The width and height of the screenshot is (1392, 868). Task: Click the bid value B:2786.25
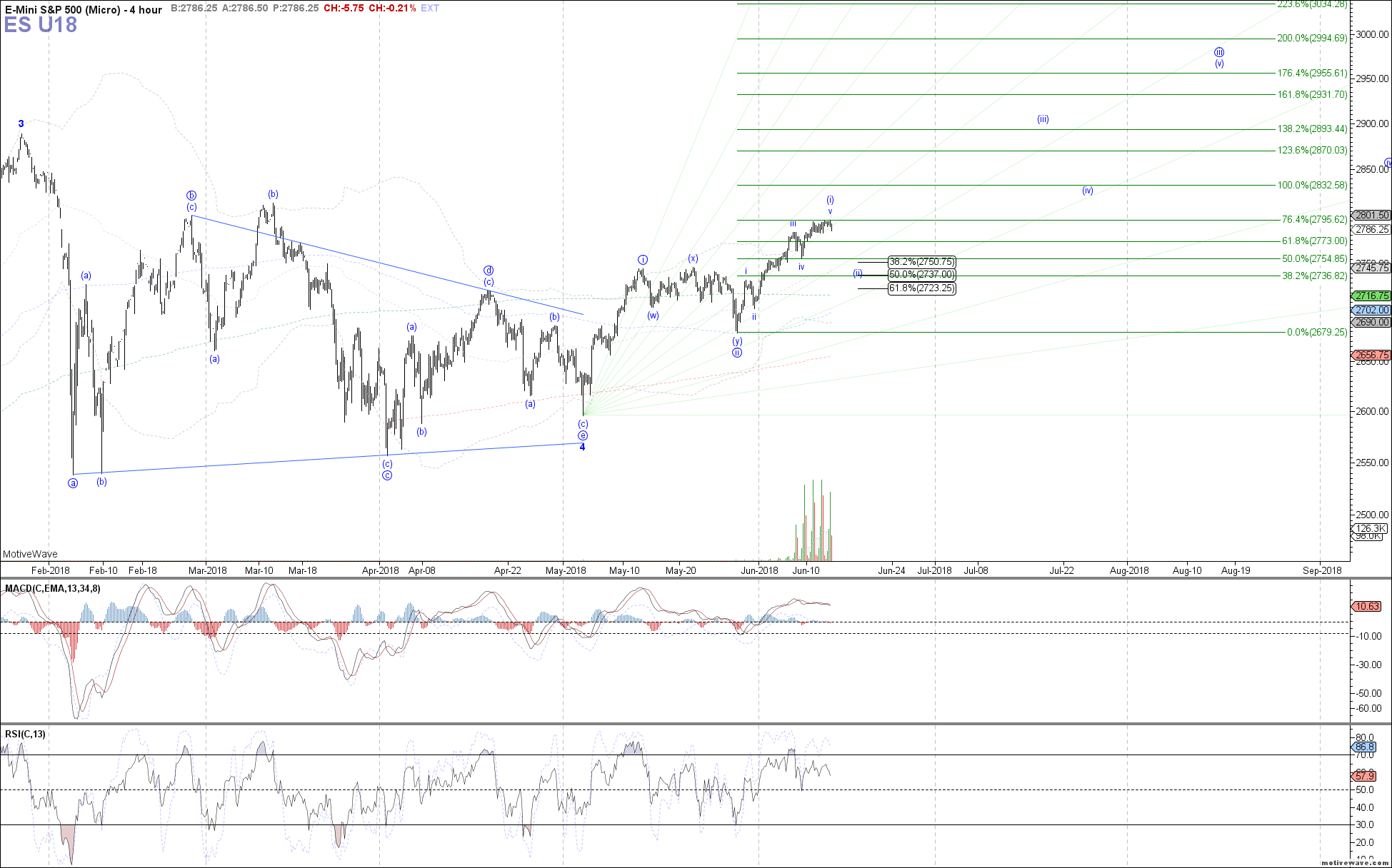click(194, 9)
